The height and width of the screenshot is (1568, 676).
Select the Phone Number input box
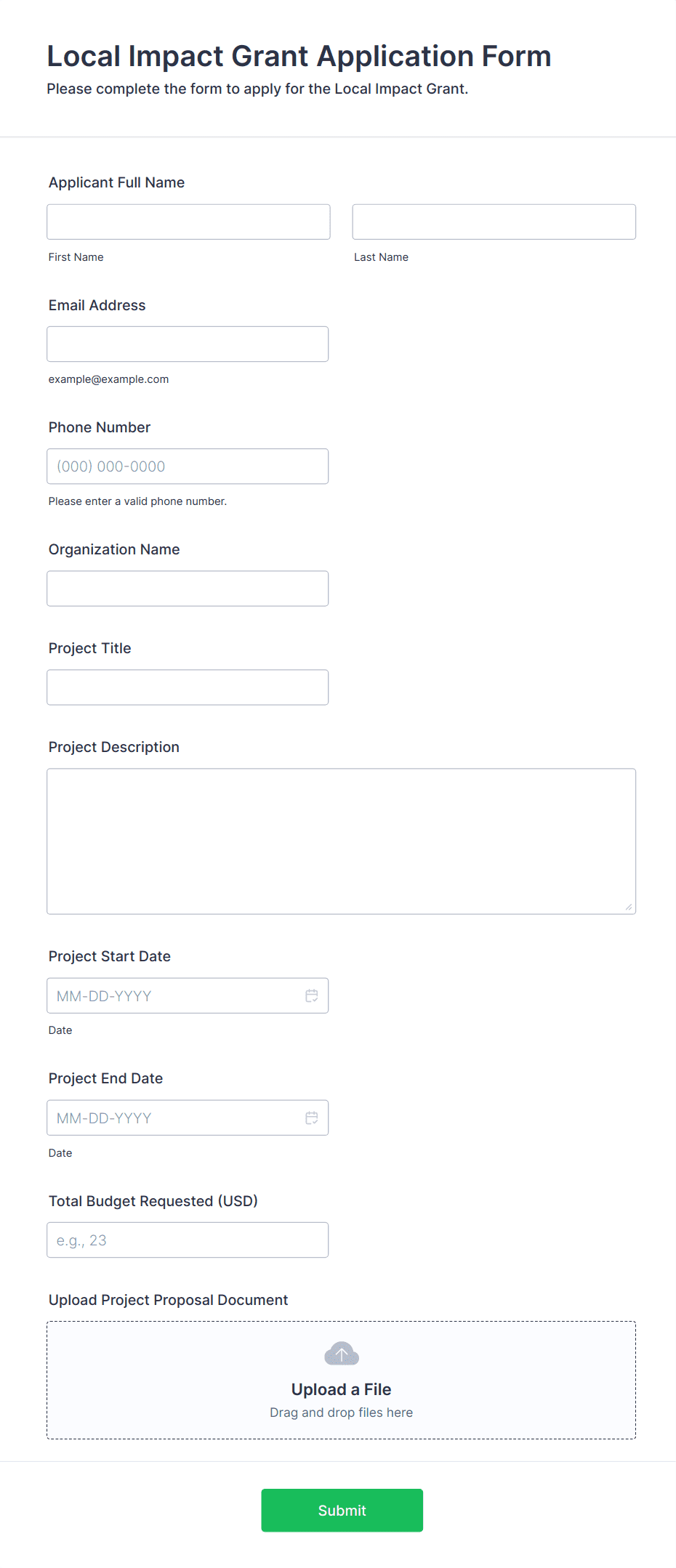pyautogui.click(x=188, y=466)
